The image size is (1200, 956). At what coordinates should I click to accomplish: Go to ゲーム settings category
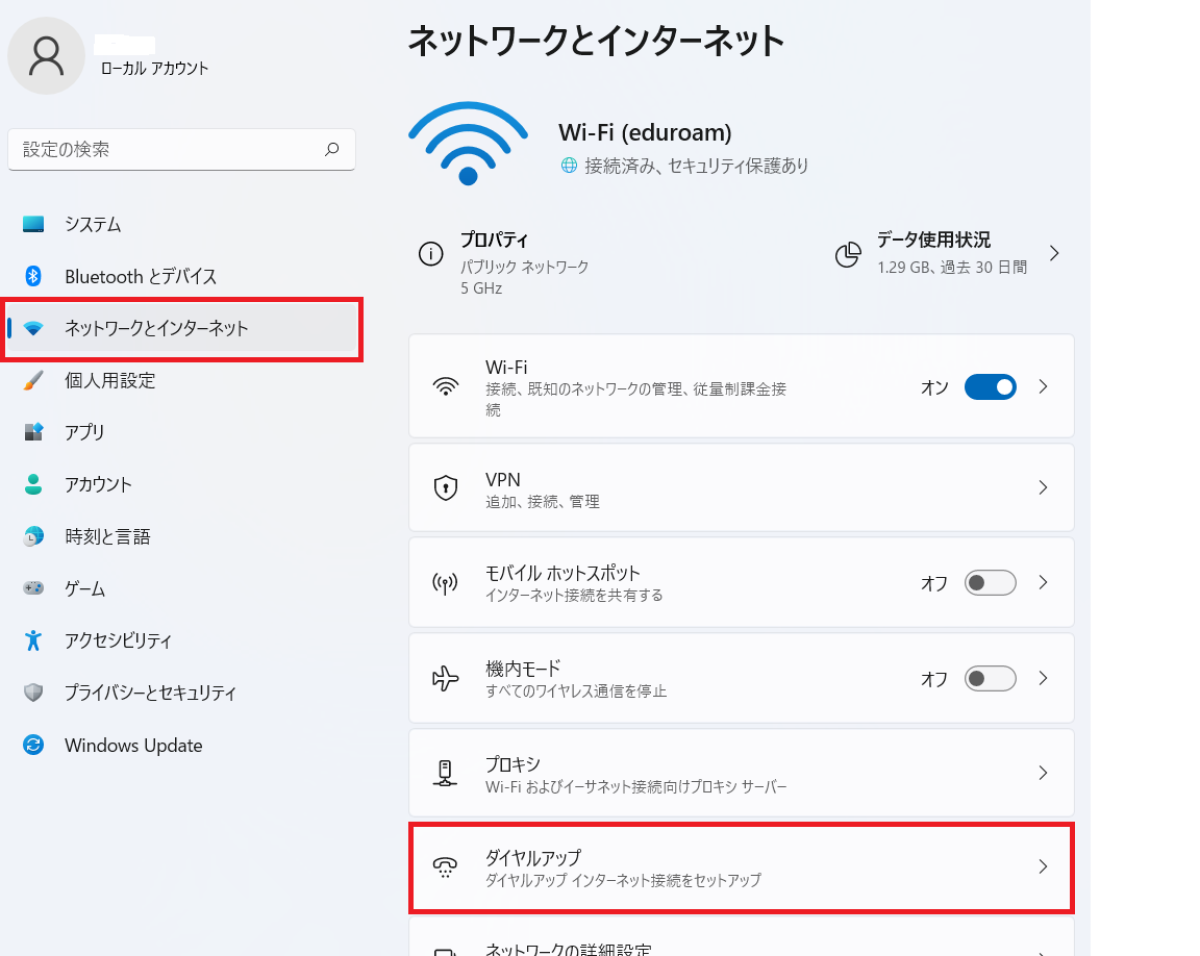click(x=182, y=589)
